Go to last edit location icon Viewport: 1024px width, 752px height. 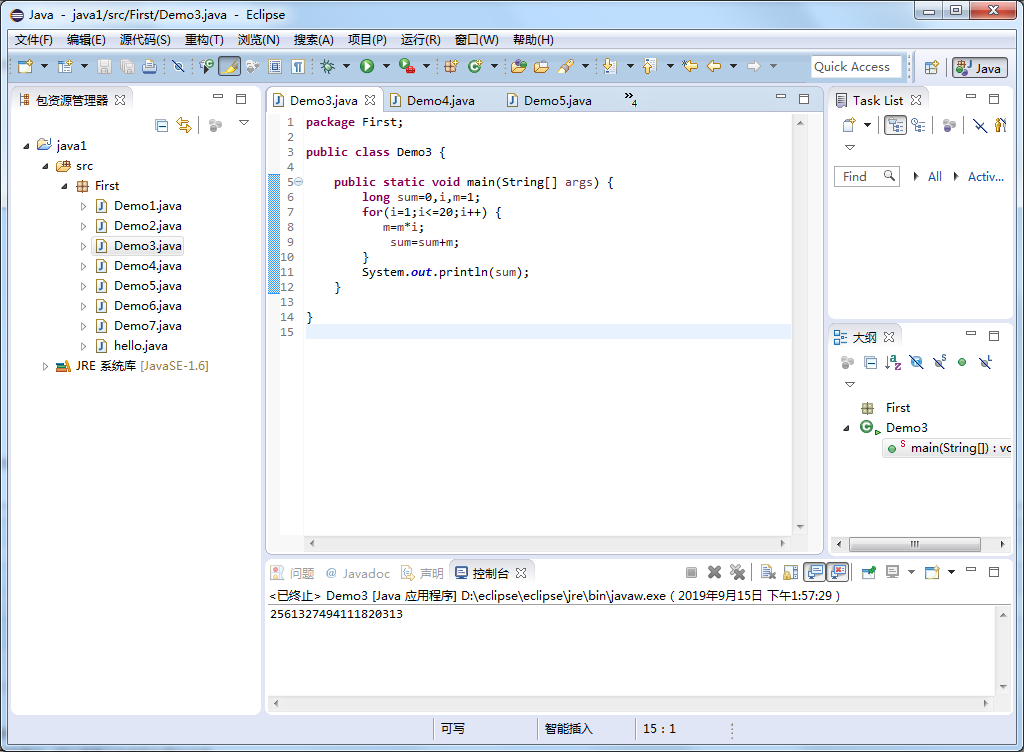tap(690, 66)
